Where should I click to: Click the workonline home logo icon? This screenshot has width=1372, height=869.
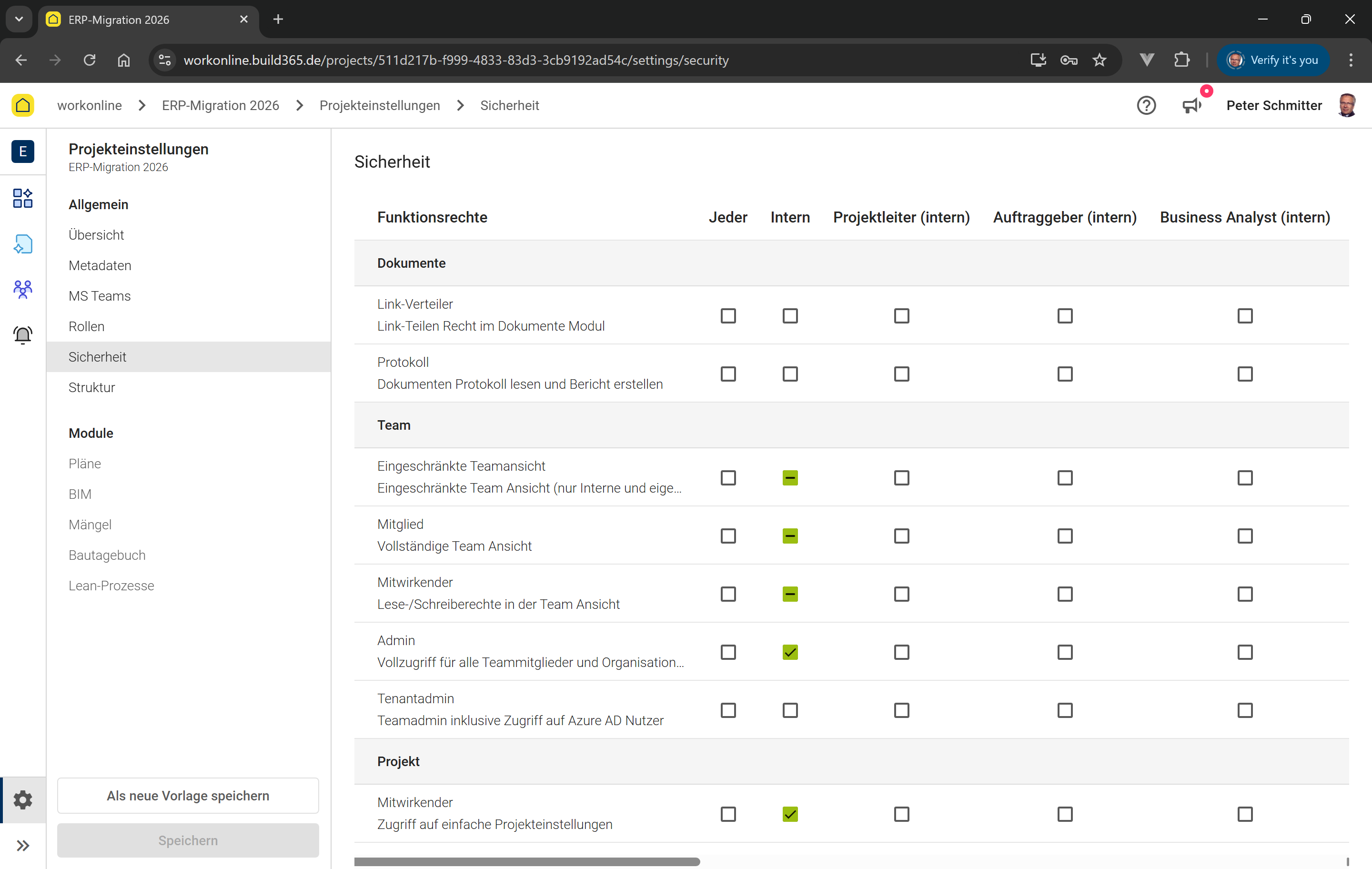tap(23, 105)
